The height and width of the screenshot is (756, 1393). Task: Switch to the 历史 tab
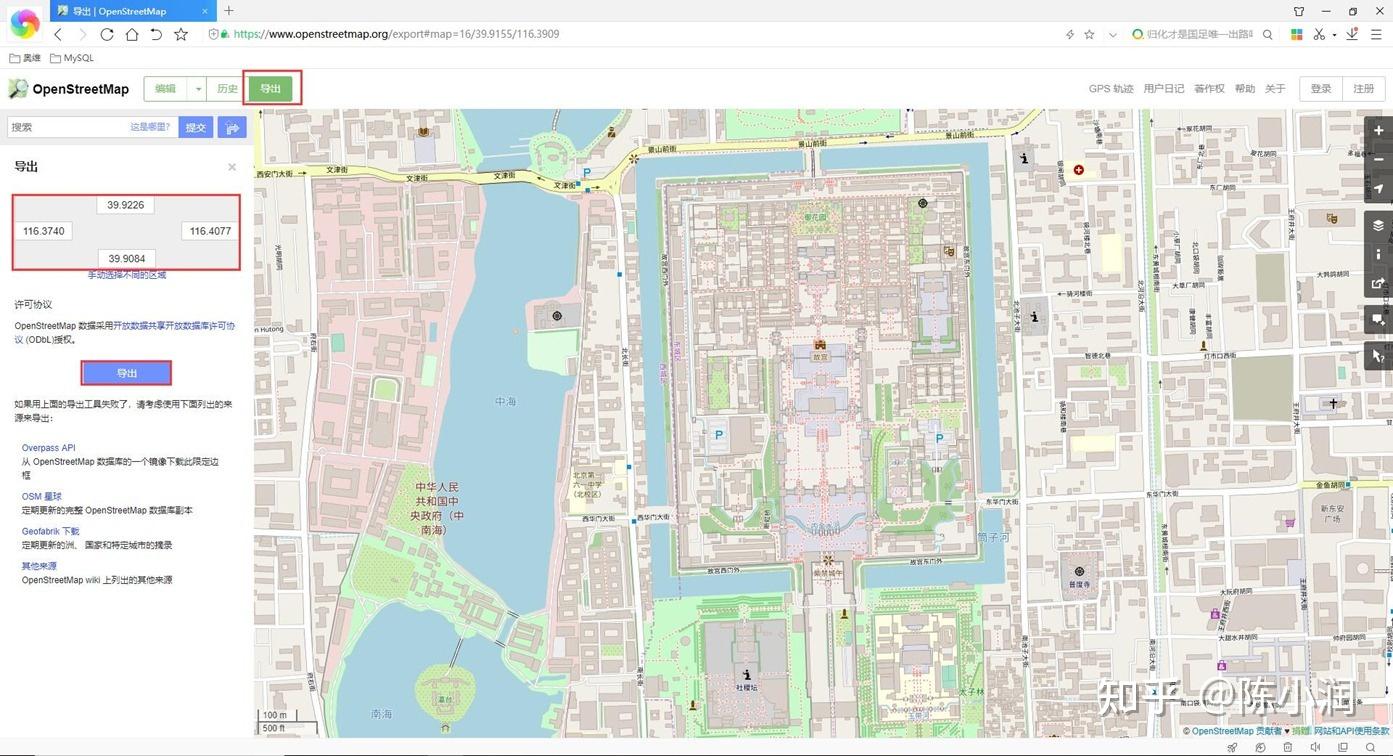pos(226,88)
